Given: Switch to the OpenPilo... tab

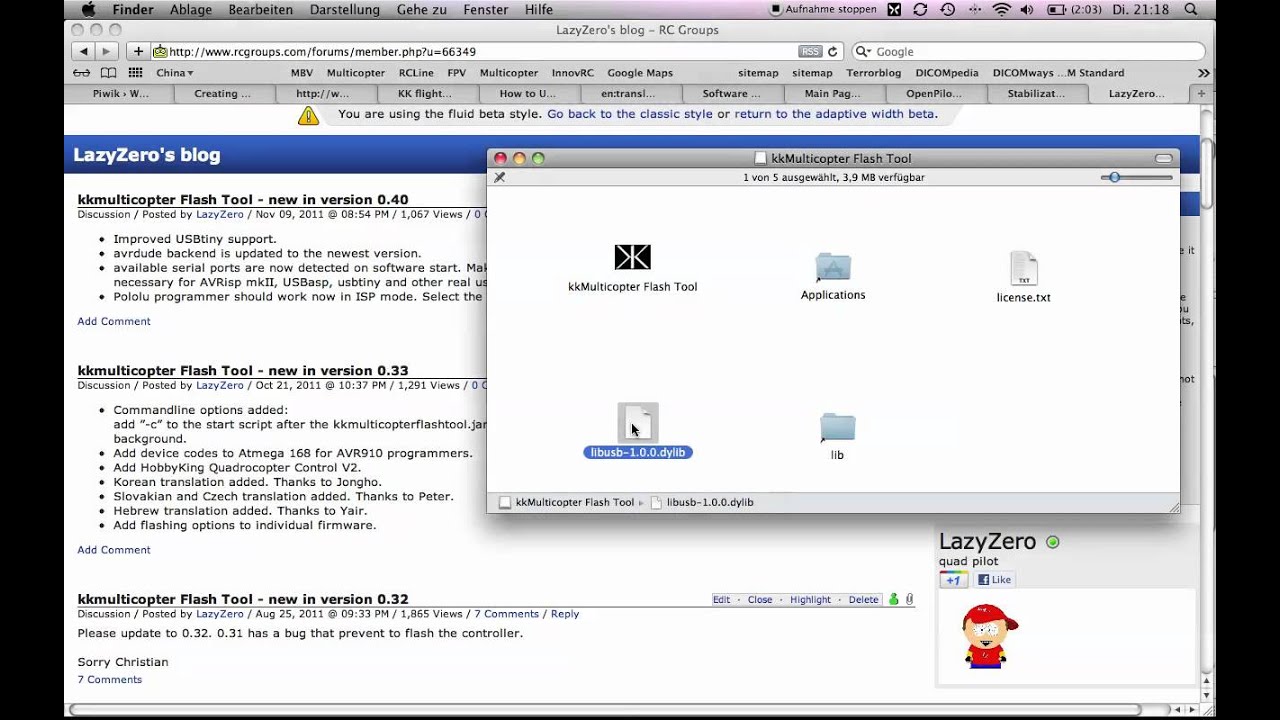Looking at the screenshot, I should 934,93.
